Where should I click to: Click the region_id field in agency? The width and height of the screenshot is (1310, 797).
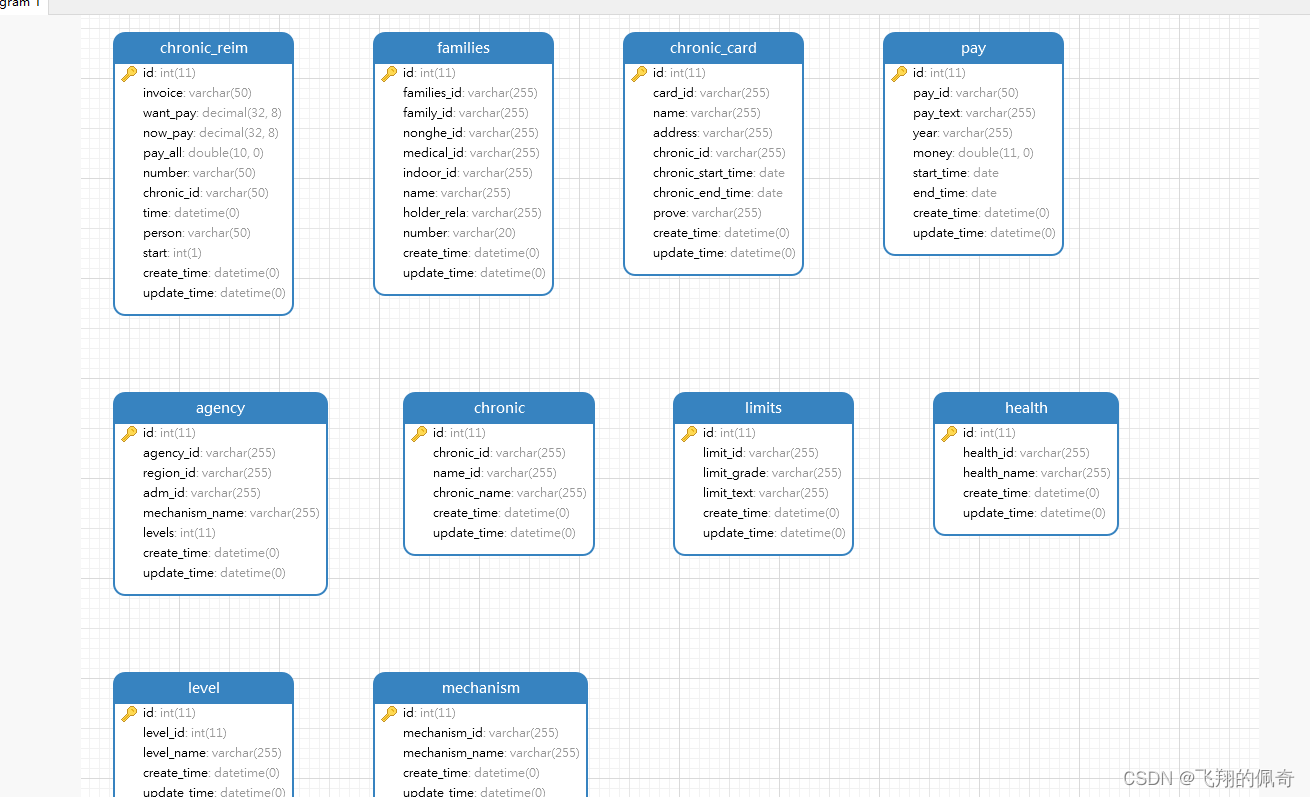[207, 473]
